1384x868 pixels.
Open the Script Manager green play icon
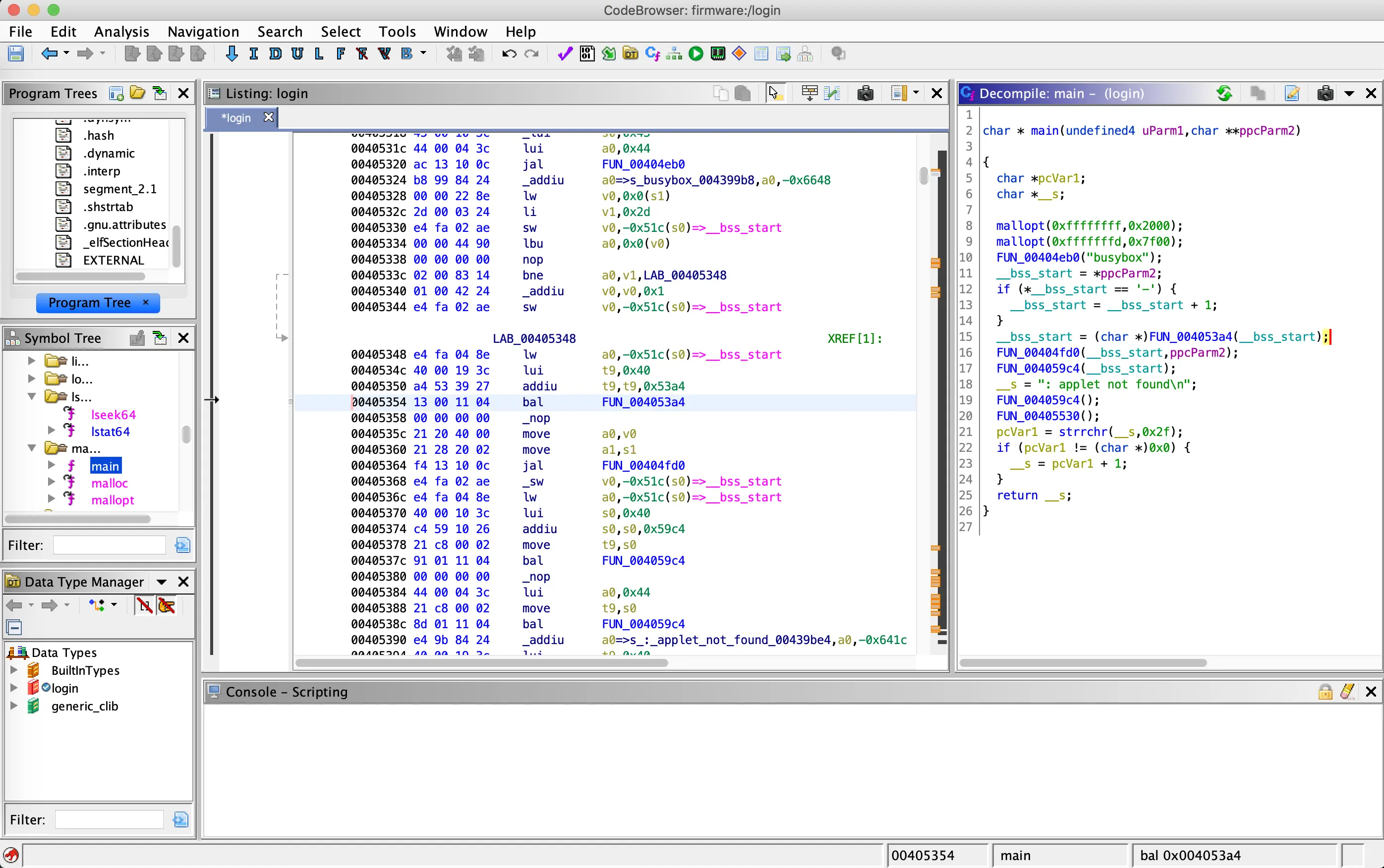tap(696, 54)
